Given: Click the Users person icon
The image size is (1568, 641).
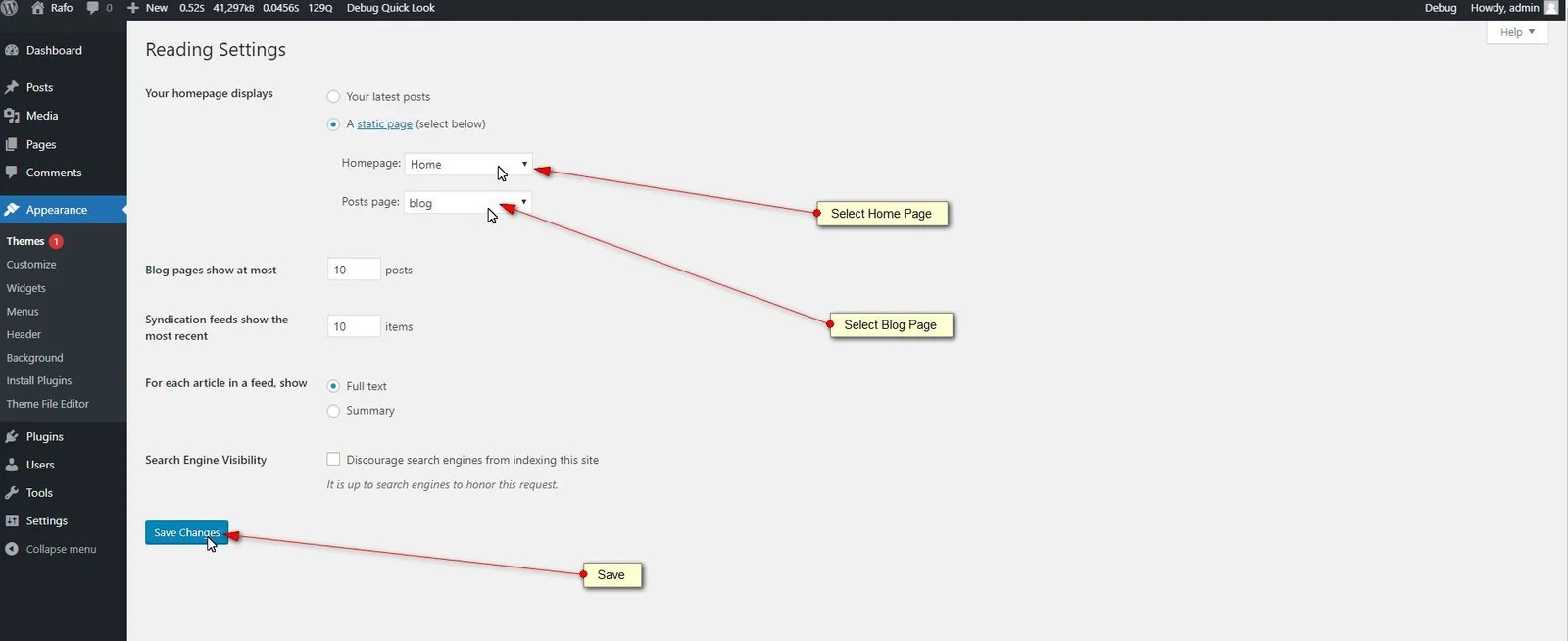Looking at the screenshot, I should (x=12, y=465).
